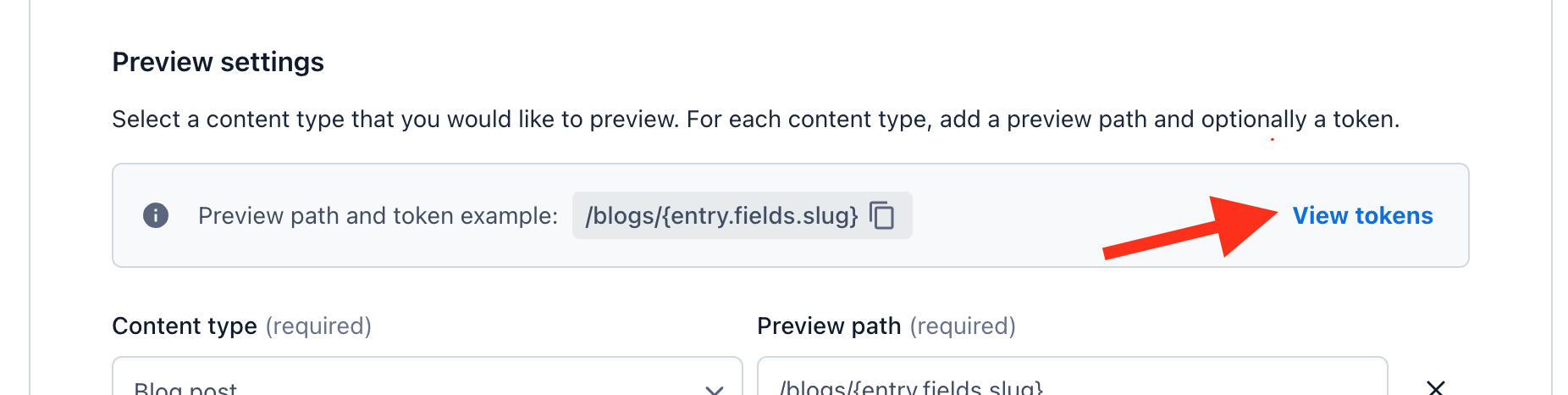The height and width of the screenshot is (395, 1568).
Task: Click the "(required)" hint beside Content type
Action: pyautogui.click(x=318, y=325)
